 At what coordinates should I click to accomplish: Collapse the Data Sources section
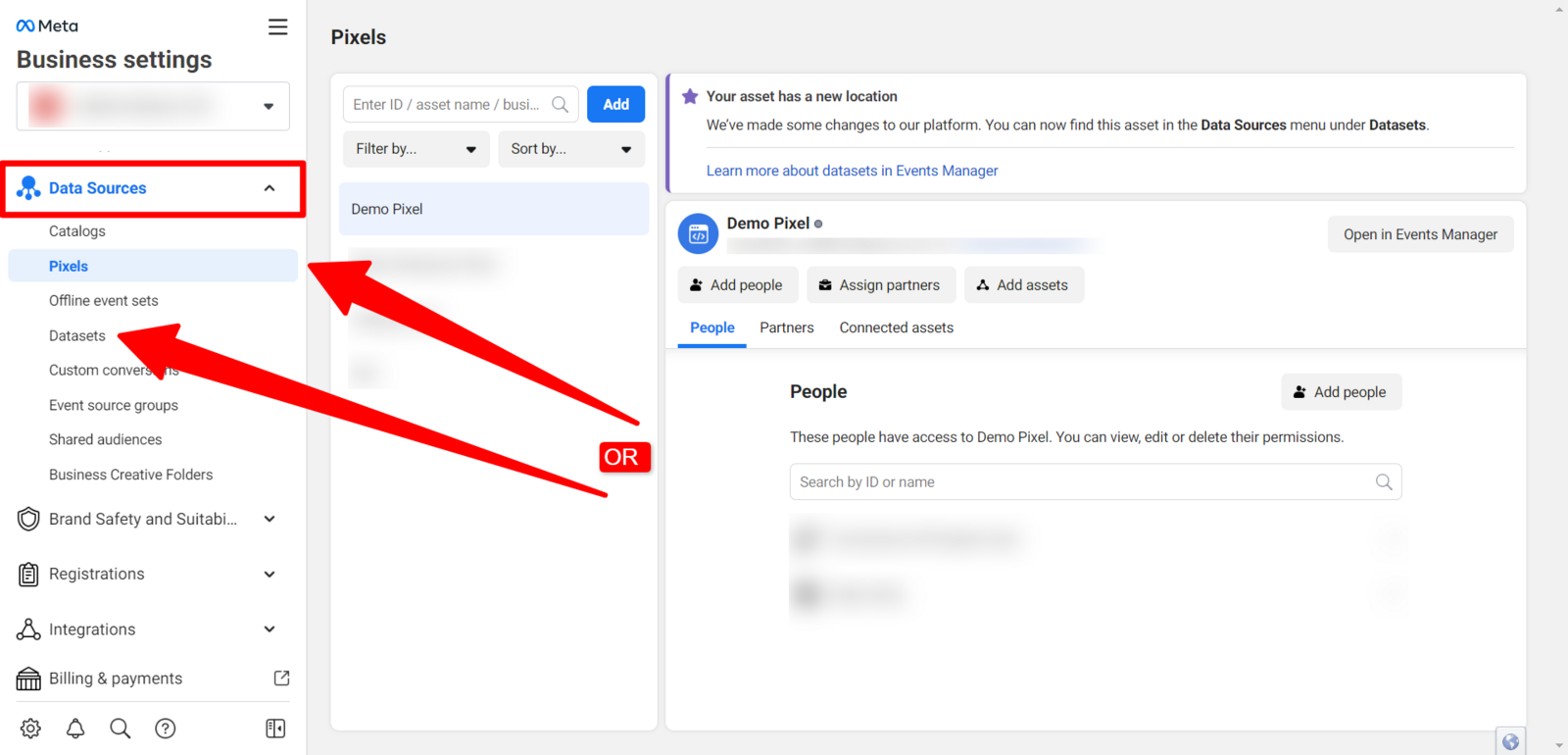(x=269, y=188)
